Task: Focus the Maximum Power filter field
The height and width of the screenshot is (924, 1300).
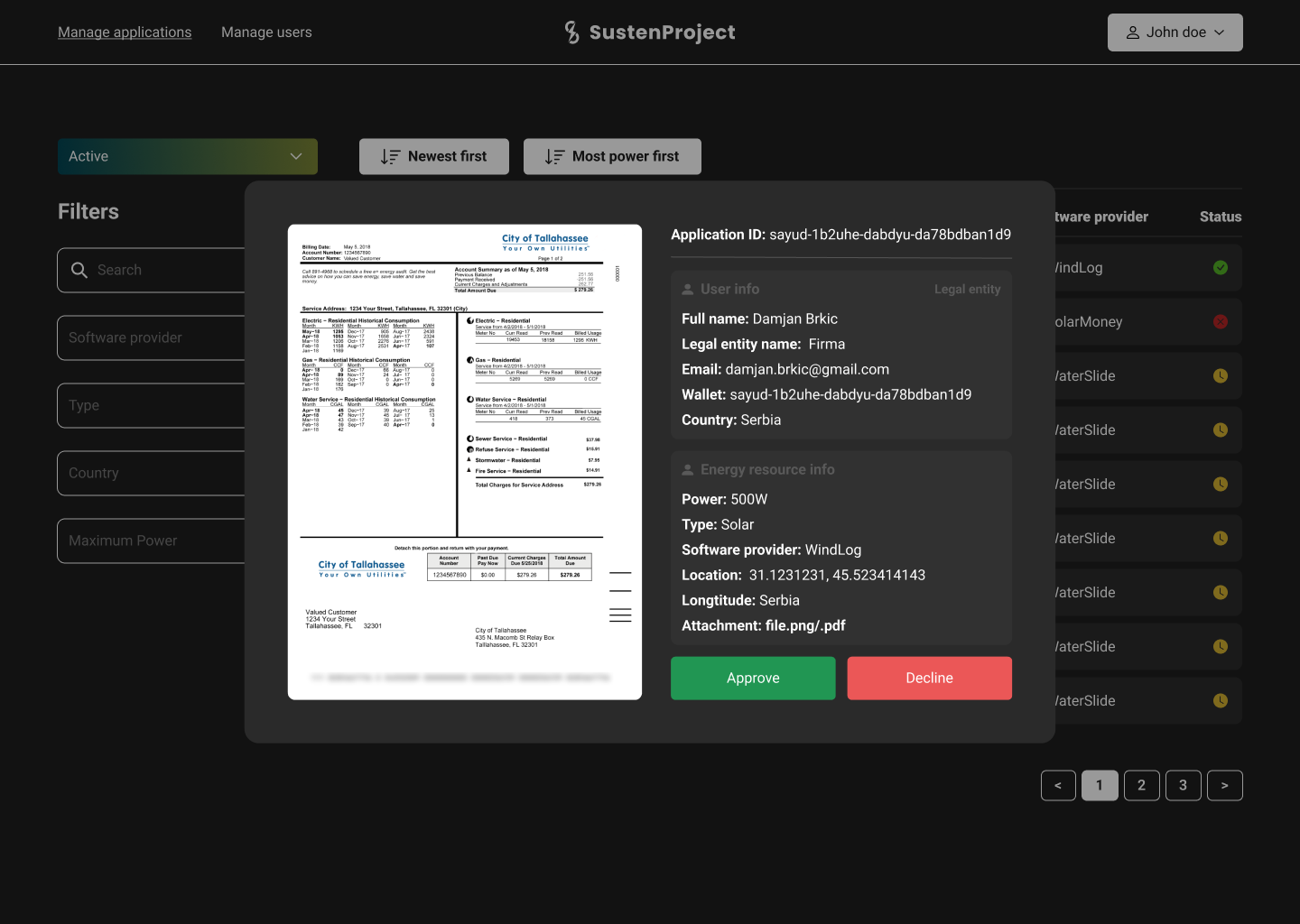Action: pos(152,541)
